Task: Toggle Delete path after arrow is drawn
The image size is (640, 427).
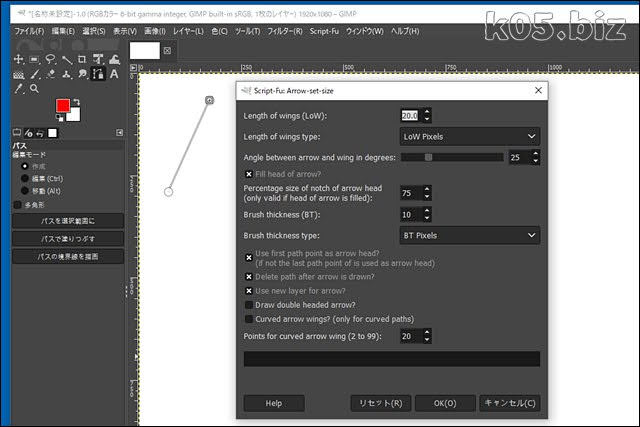Action: click(249, 277)
